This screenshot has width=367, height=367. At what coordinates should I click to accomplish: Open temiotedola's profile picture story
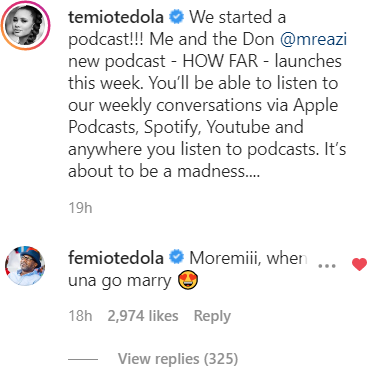click(x=25, y=25)
